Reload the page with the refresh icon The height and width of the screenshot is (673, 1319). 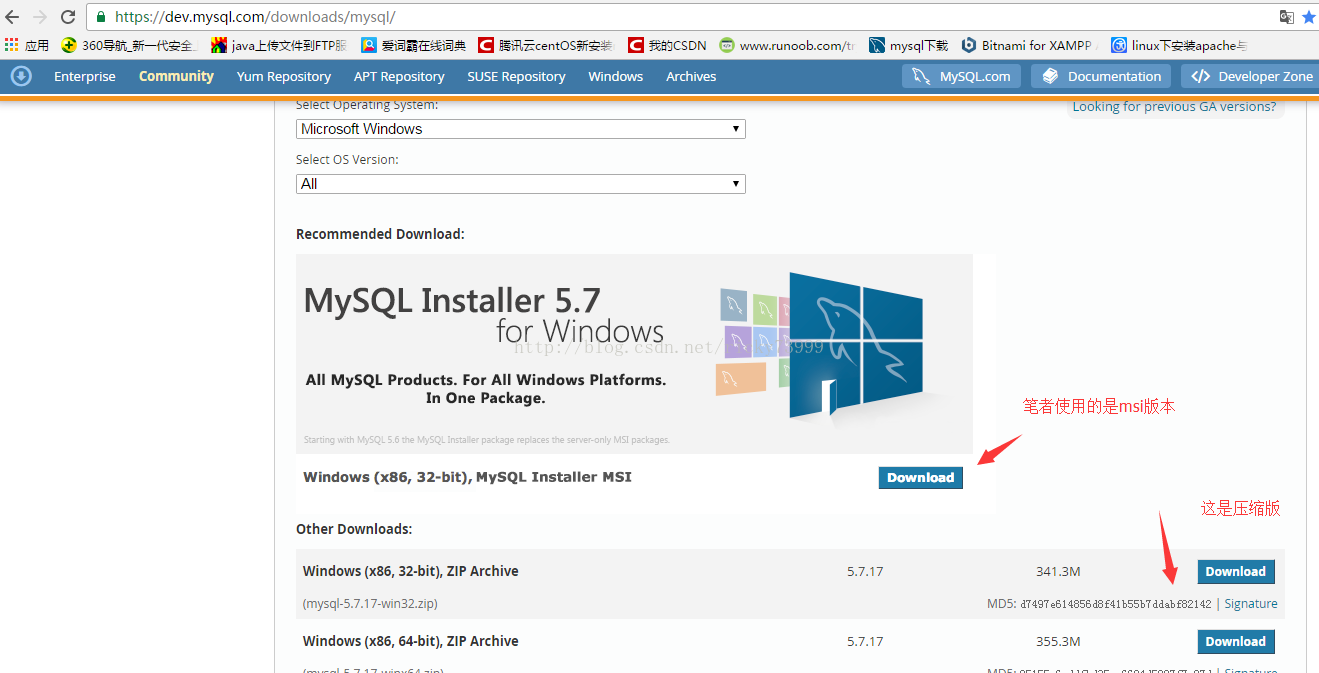click(x=68, y=17)
